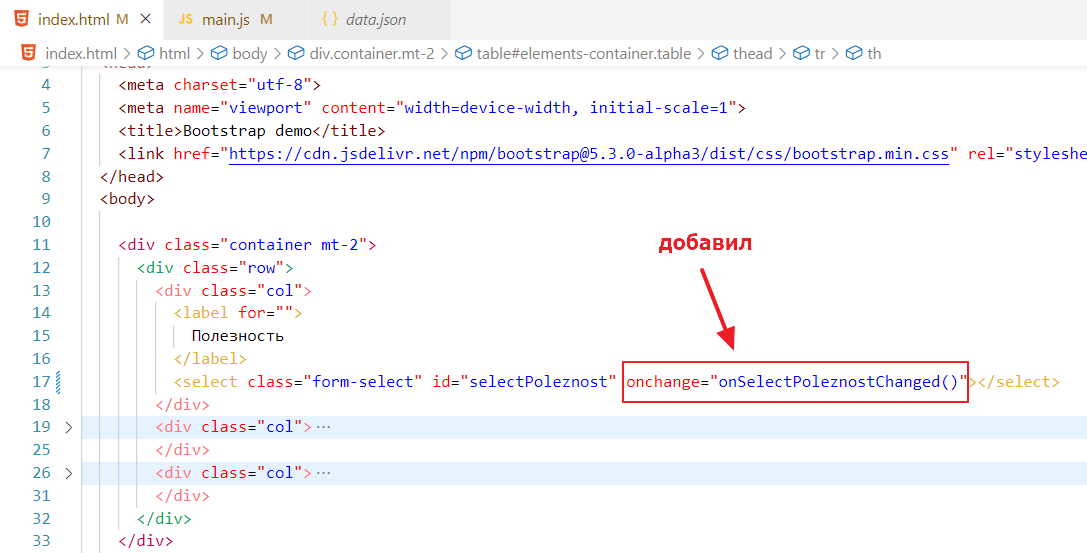Click line number 17 in the gutter
This screenshot has height=553, width=1087.
pyautogui.click(x=41, y=382)
